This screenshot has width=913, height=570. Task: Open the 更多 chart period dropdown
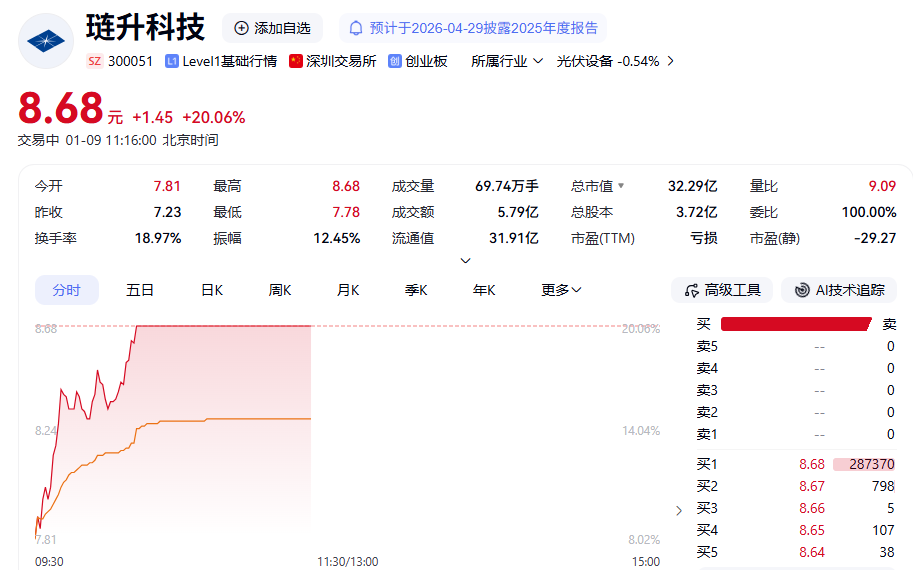(561, 290)
